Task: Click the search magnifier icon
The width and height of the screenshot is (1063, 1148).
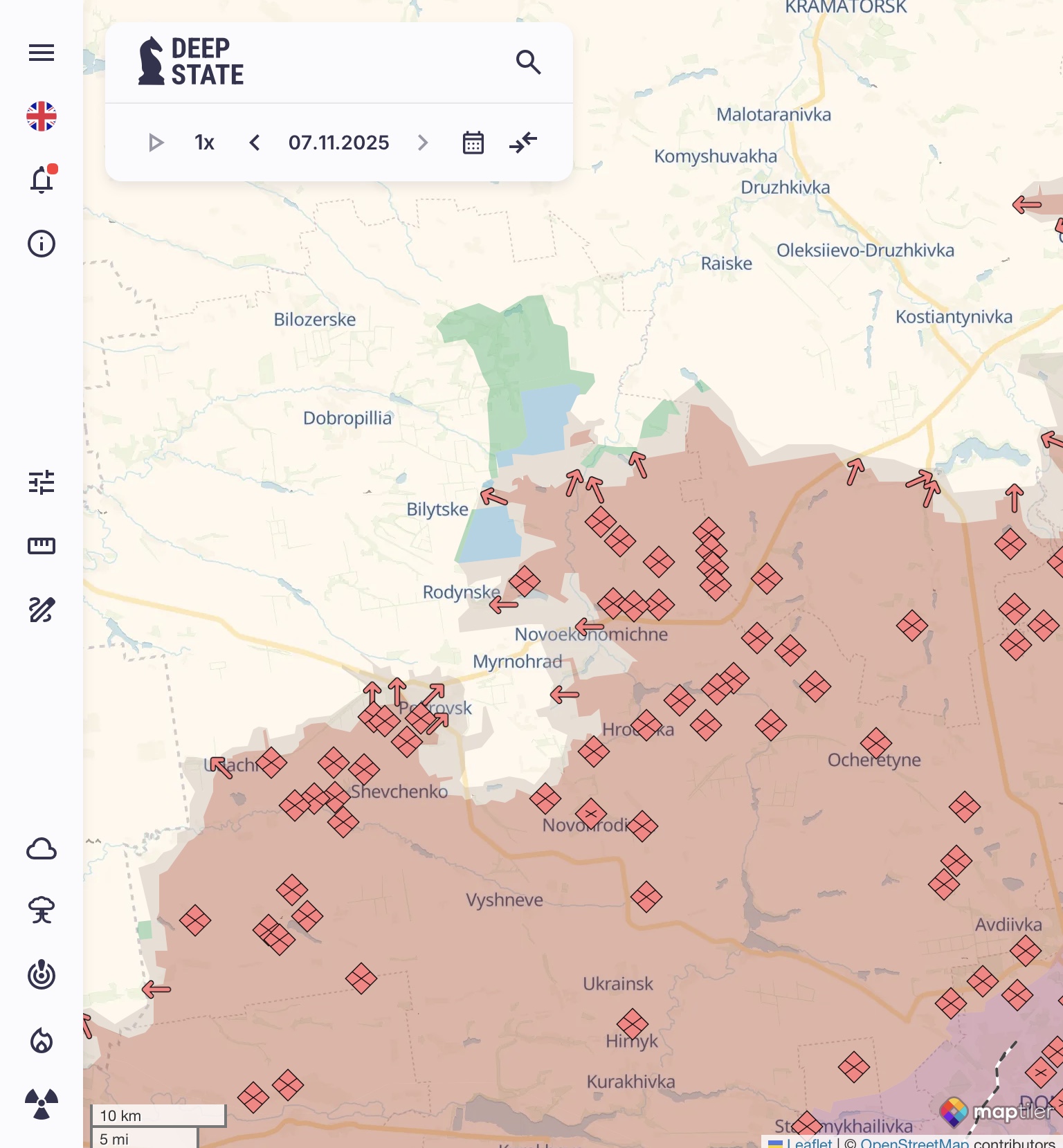Action: (528, 62)
